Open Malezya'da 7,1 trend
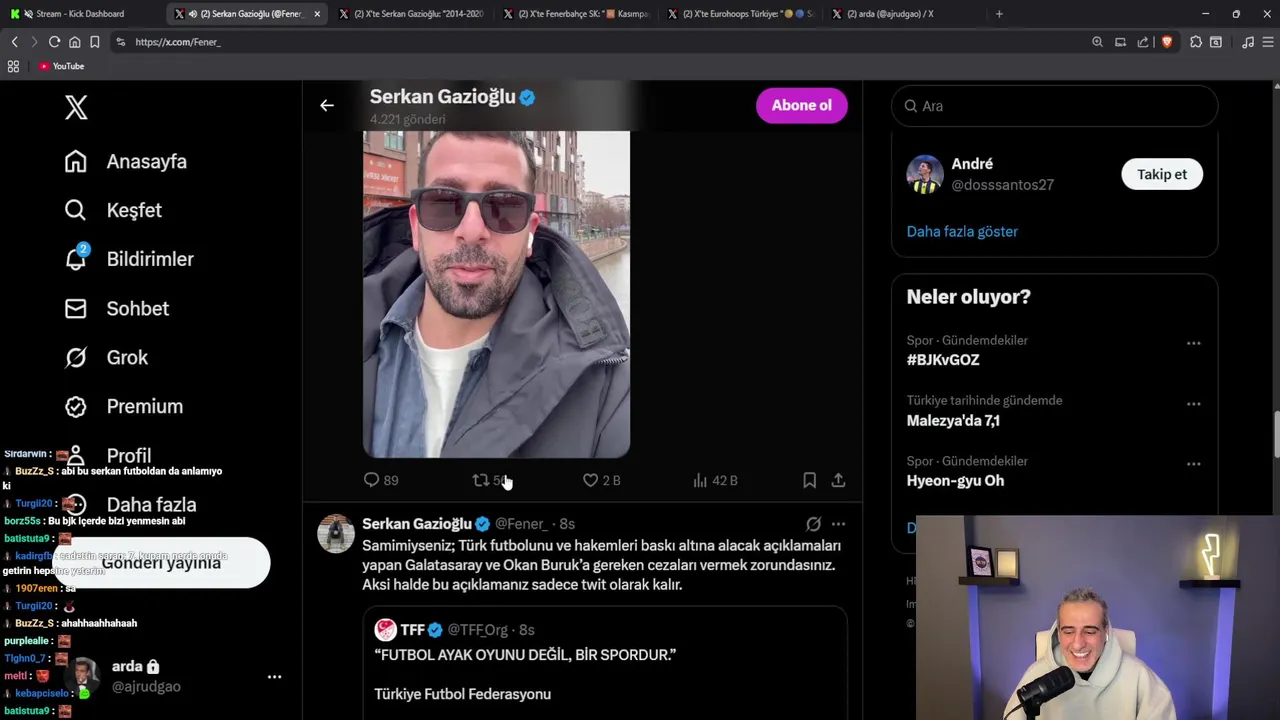The image size is (1280, 720). pyautogui.click(x=953, y=421)
